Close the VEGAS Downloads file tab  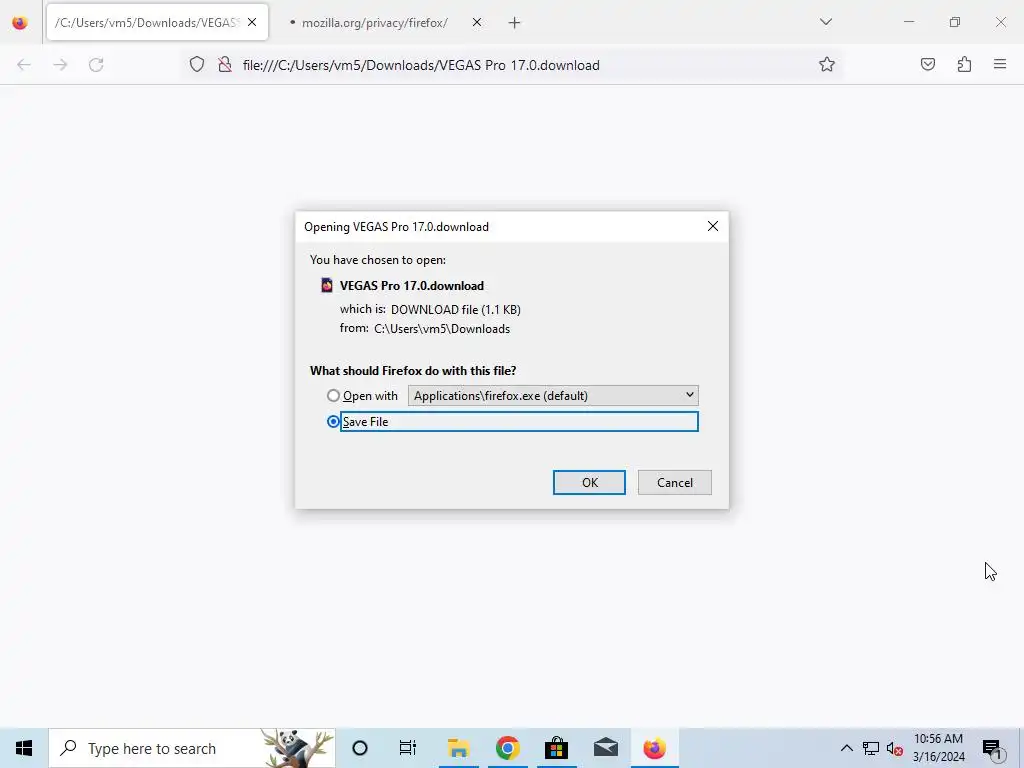[x=252, y=22]
